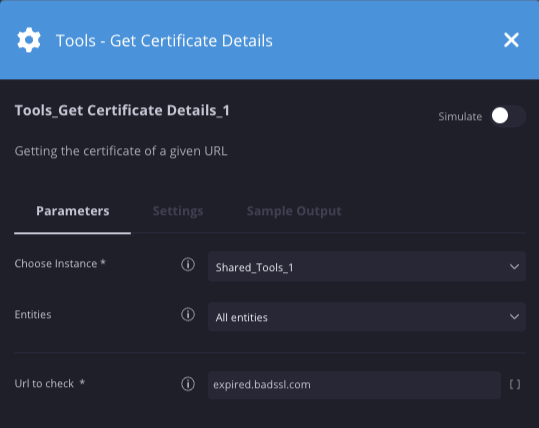
Task: Click the expired.badssl.com URL input field
Action: click(x=354, y=385)
